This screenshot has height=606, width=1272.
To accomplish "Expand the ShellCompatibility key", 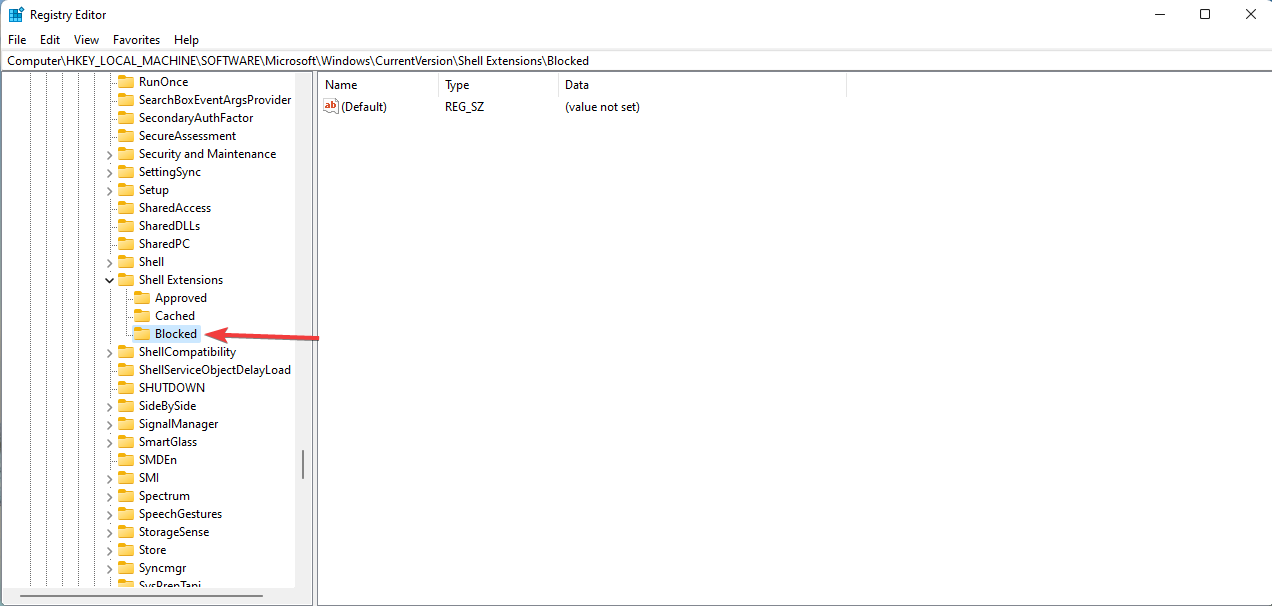I will point(109,352).
